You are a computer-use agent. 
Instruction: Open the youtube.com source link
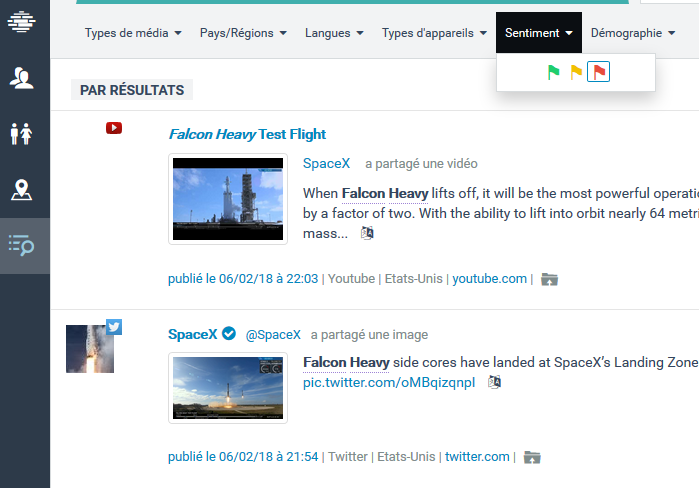489,279
